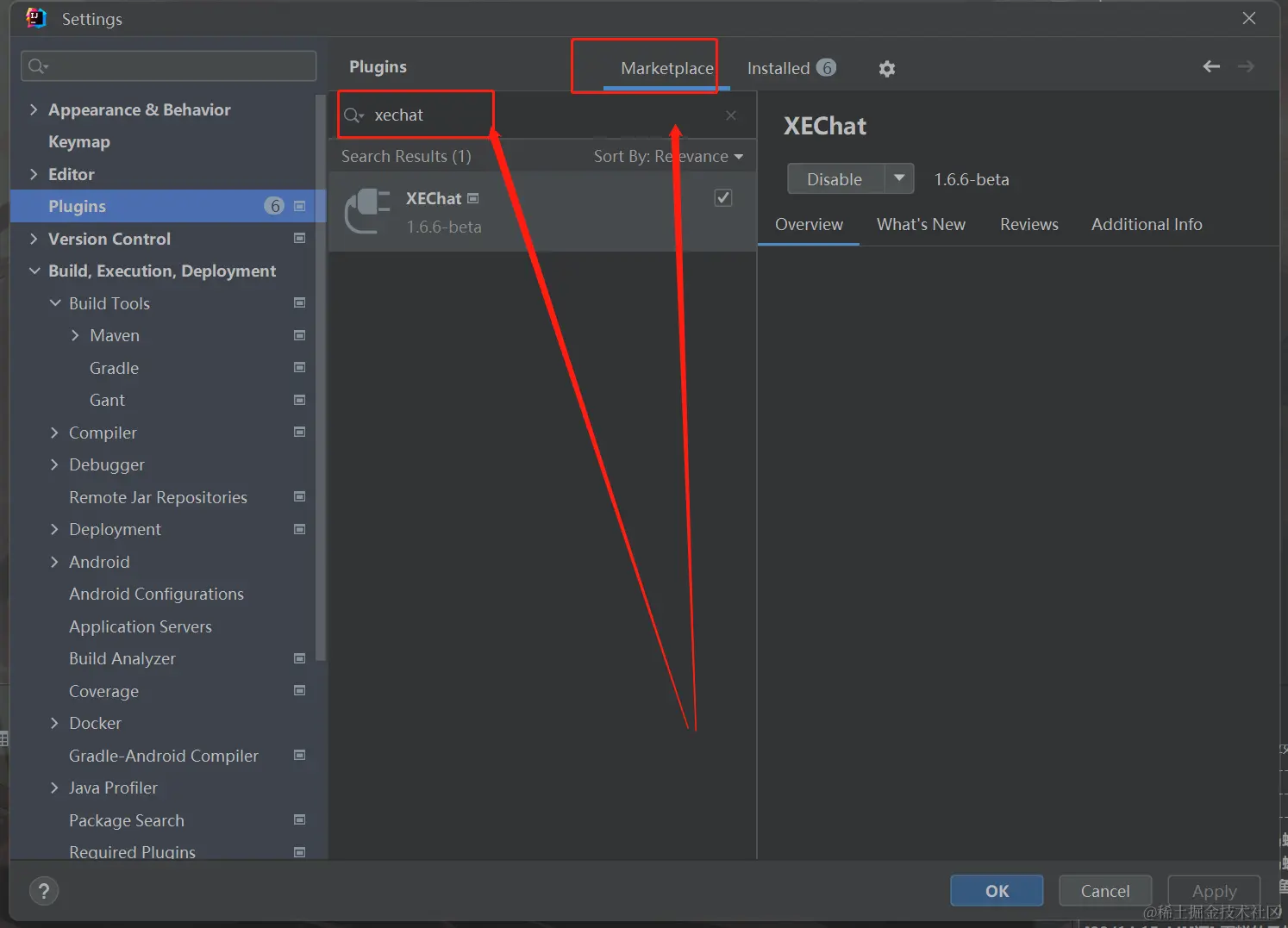Expand the Version Control section
Viewport: 1288px width, 928px height.
click(34, 239)
